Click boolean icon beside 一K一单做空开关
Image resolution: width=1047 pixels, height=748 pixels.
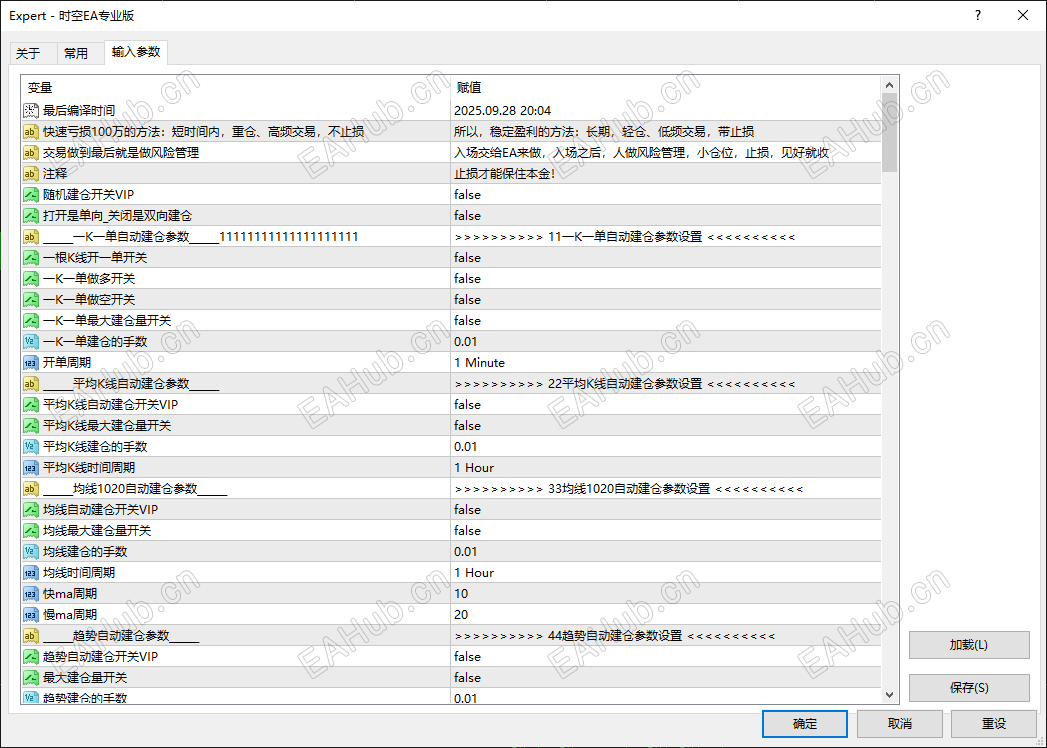point(31,300)
